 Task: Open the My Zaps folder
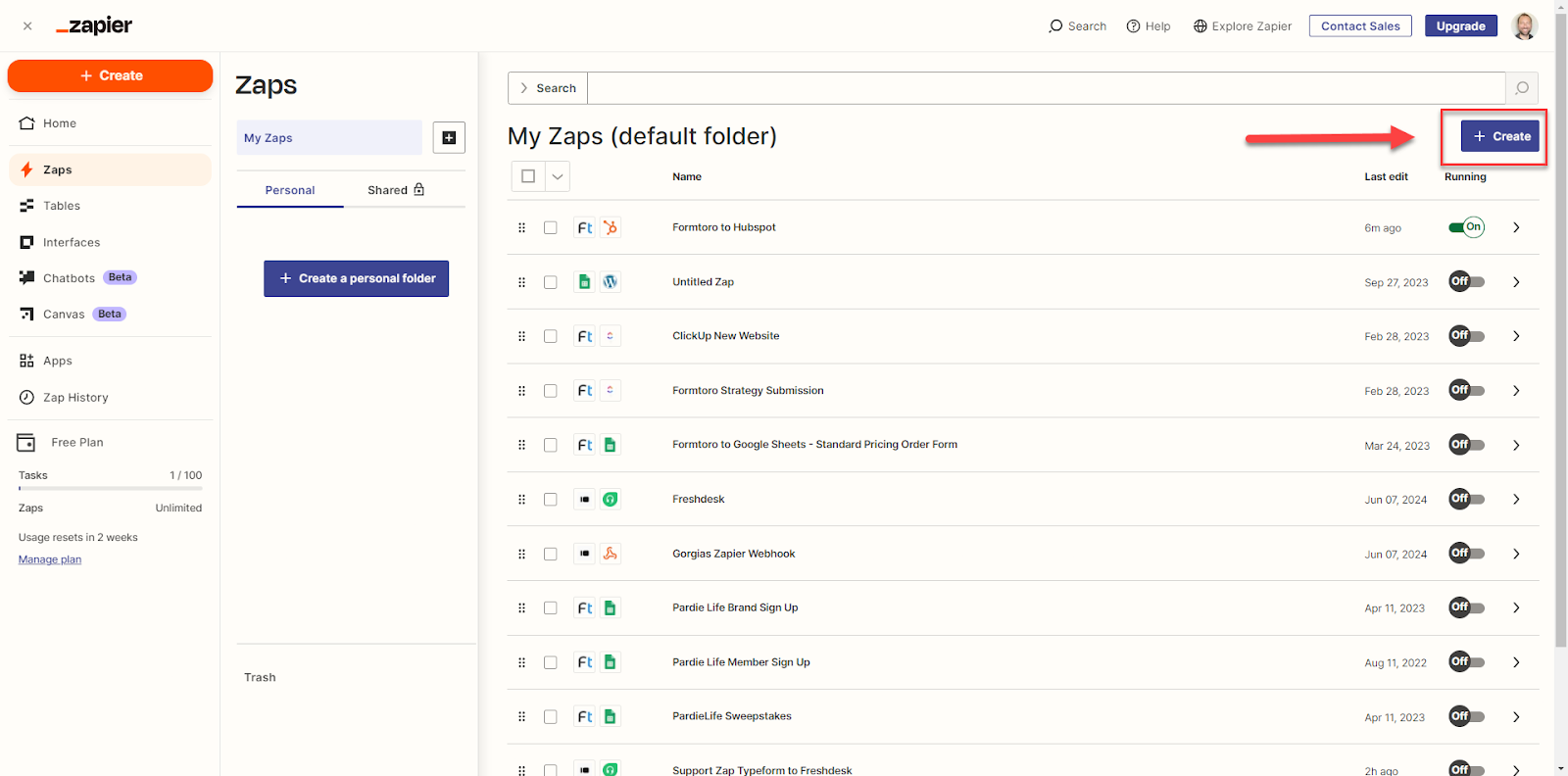pos(329,138)
